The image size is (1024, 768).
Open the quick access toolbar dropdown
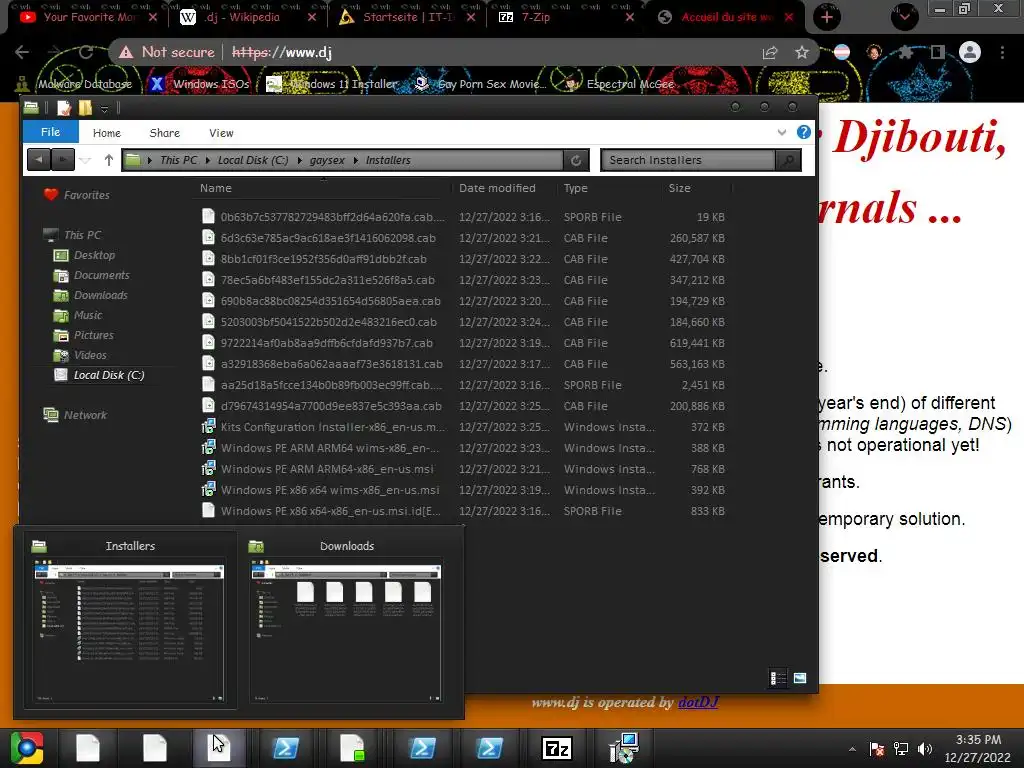coord(104,108)
